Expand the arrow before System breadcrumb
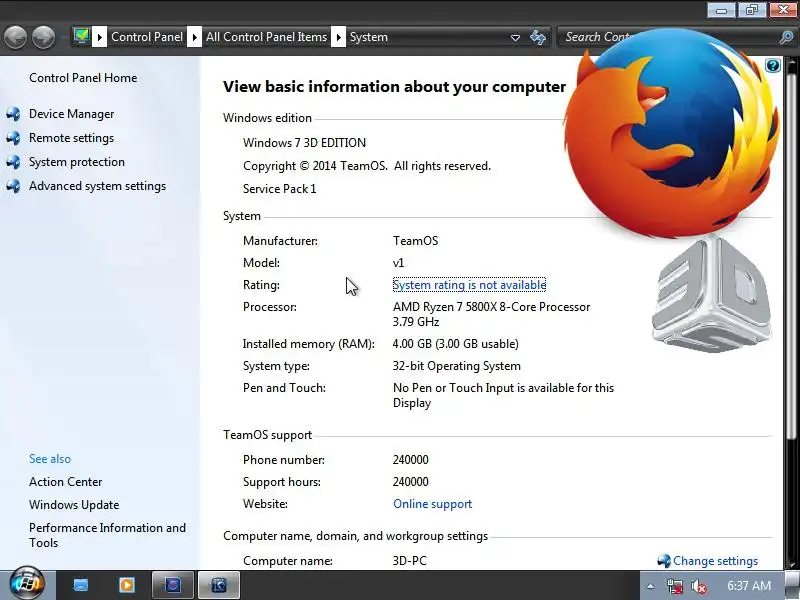The height and width of the screenshot is (600, 800). 338,37
